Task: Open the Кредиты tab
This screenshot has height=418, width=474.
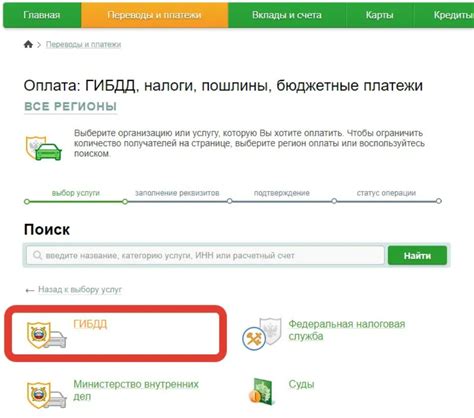Action: [x=444, y=15]
